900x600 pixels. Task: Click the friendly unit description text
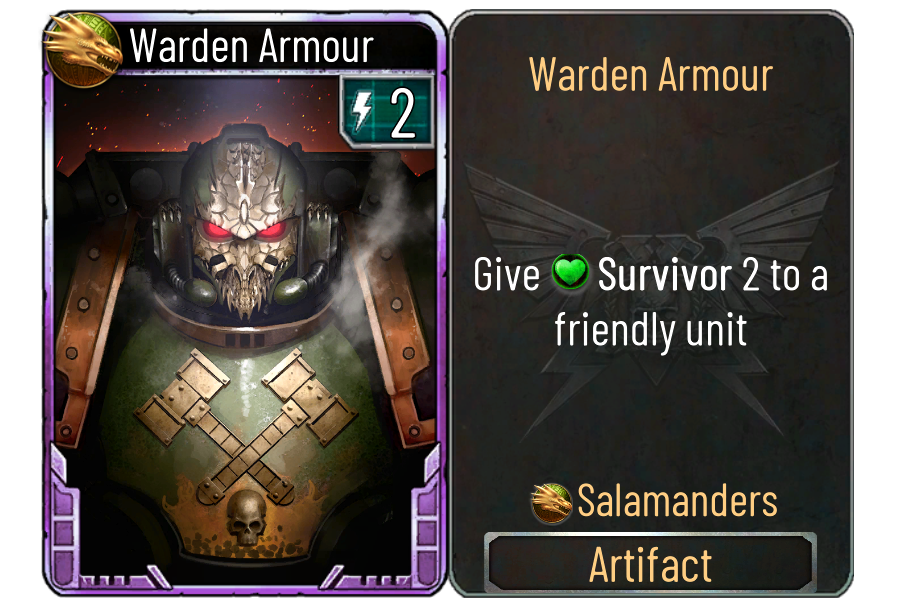(x=651, y=331)
